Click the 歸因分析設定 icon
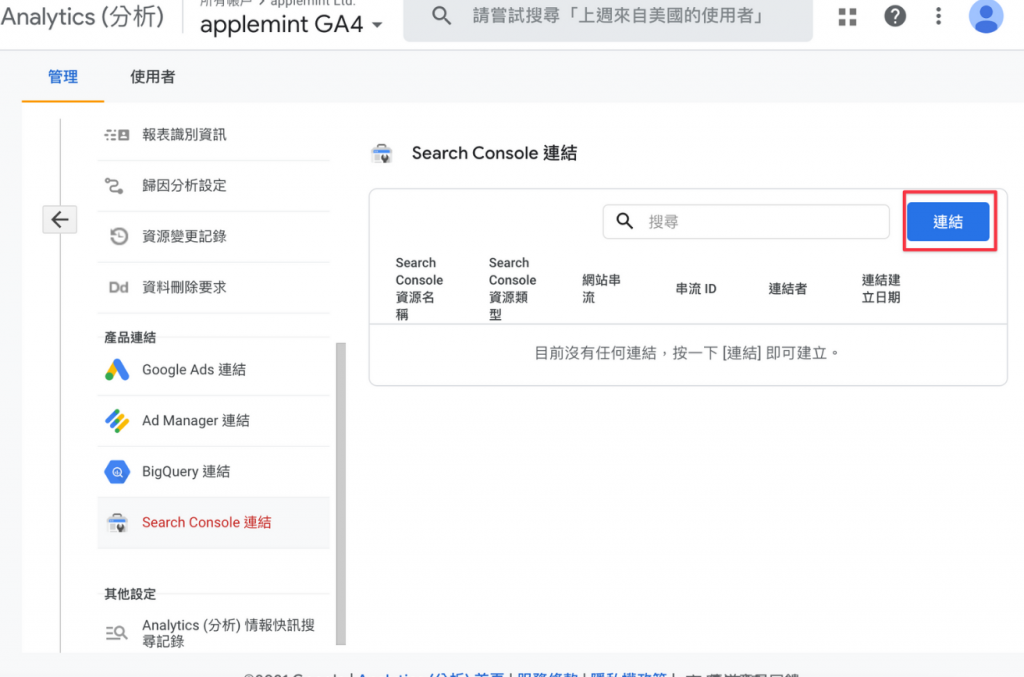Viewport: 1024px width, 677px height. tap(114, 185)
